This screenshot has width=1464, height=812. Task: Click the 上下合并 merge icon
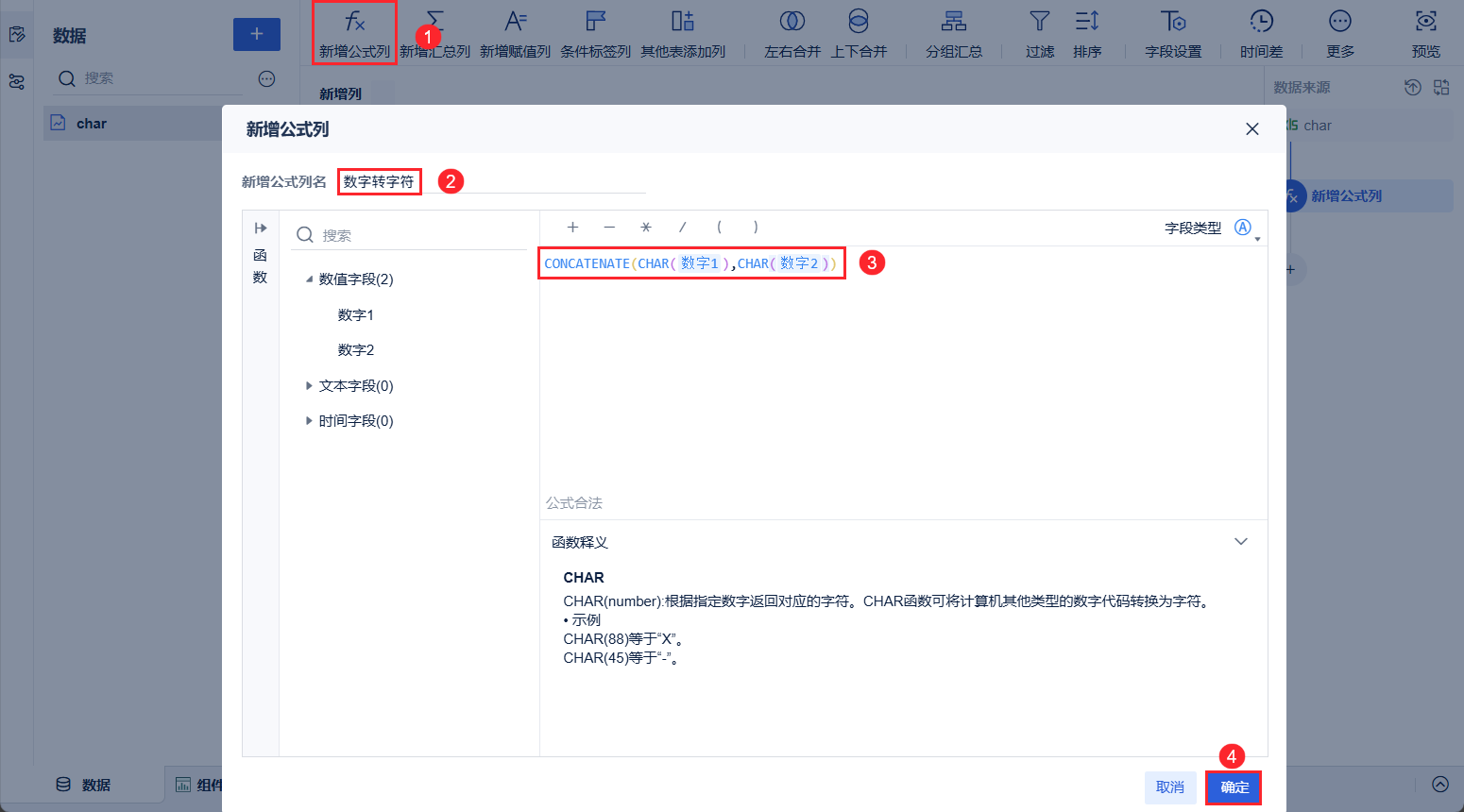[859, 21]
